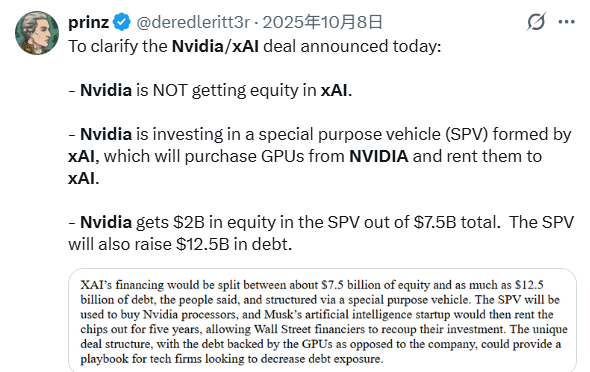Screen dimensions: 590x372
Task: Open the @deredleritt3r handle link
Action: coord(193,22)
